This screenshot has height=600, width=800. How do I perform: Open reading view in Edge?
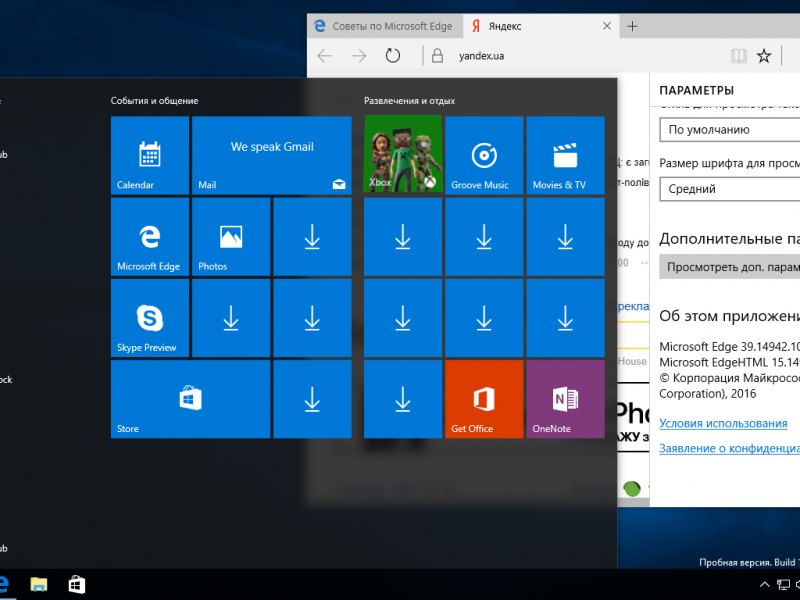(739, 56)
